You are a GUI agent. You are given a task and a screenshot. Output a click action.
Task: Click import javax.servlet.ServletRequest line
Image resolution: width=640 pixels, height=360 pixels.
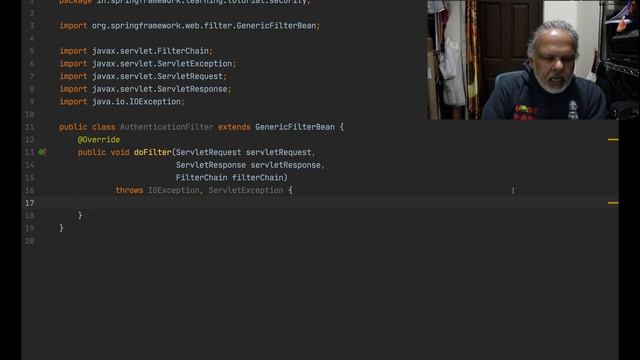click(x=143, y=76)
